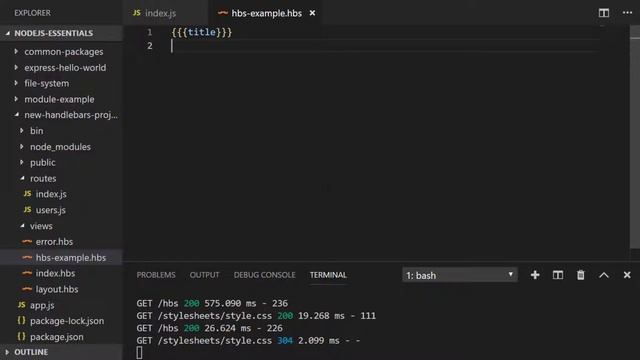Click the handlebars icon beside layout.hbs
The image size is (640, 360).
point(27,289)
